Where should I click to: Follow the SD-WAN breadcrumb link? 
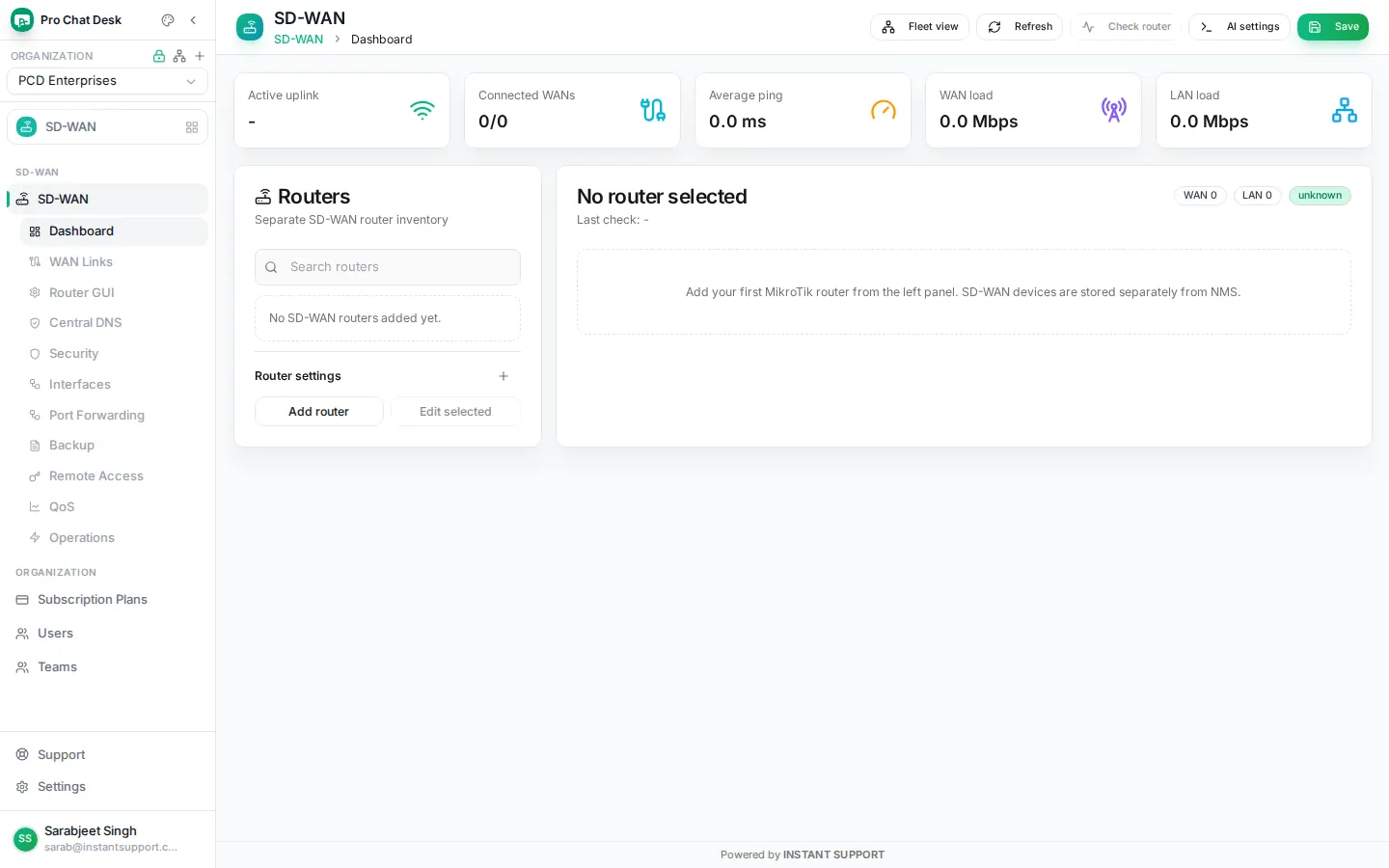(x=298, y=40)
